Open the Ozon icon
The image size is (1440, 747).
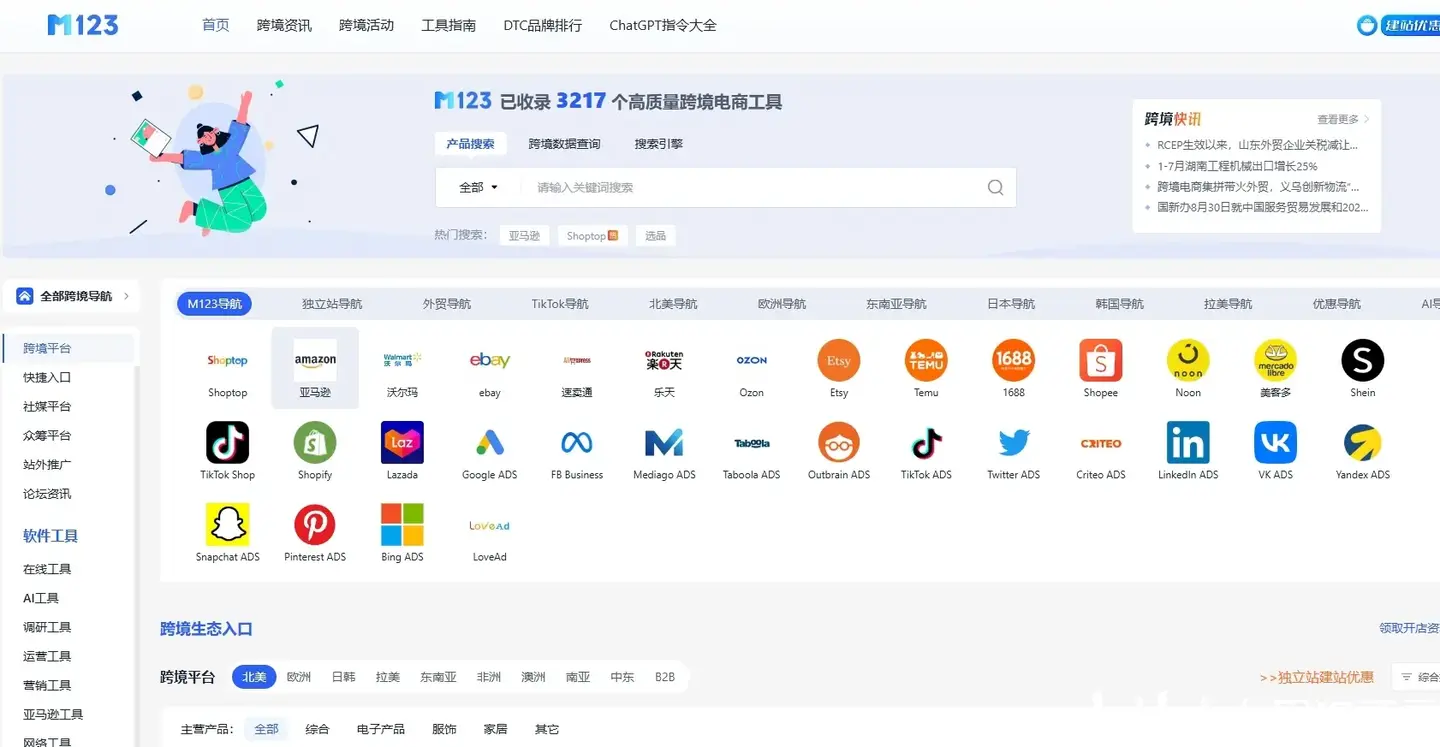click(752, 361)
